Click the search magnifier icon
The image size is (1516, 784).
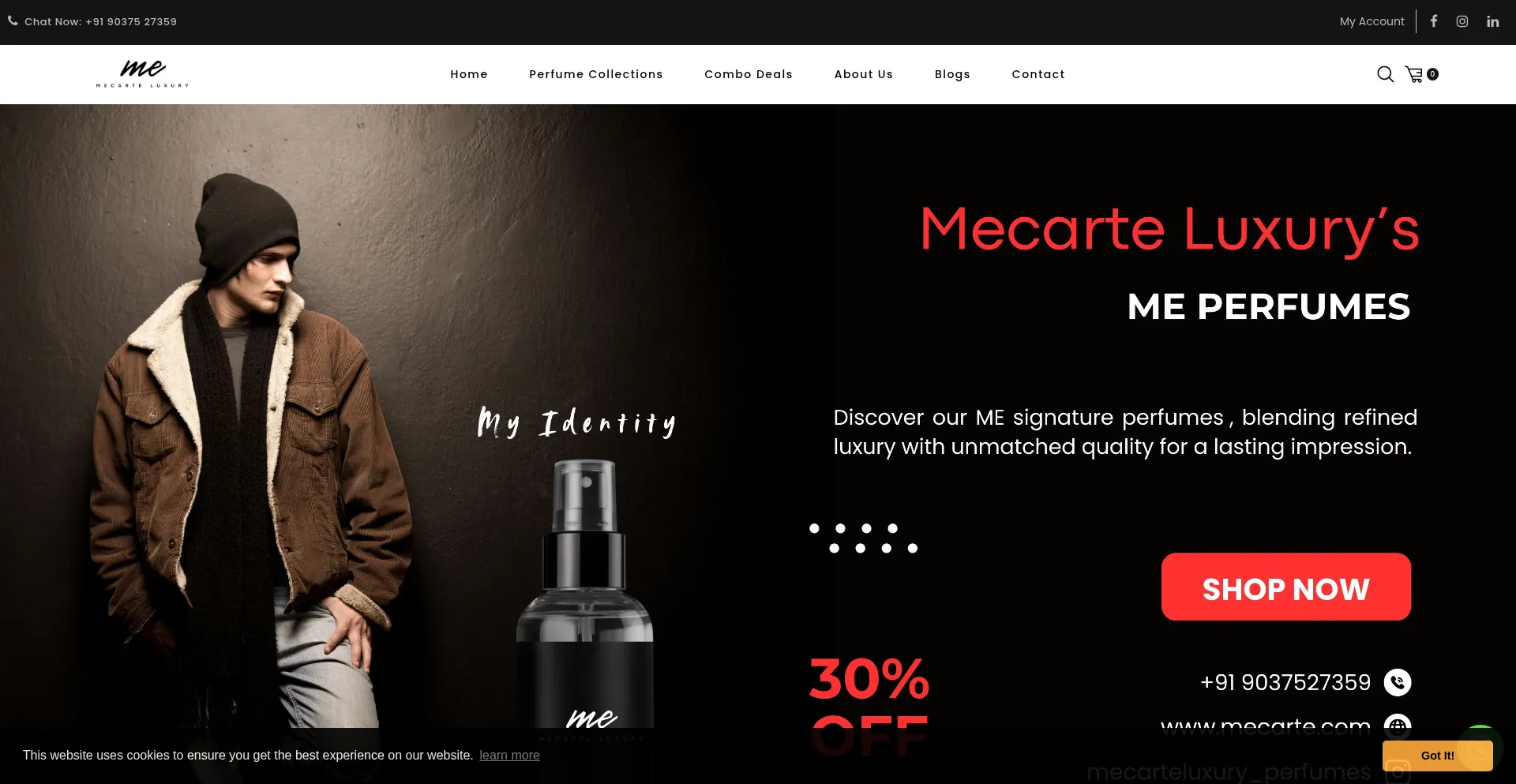point(1385,74)
